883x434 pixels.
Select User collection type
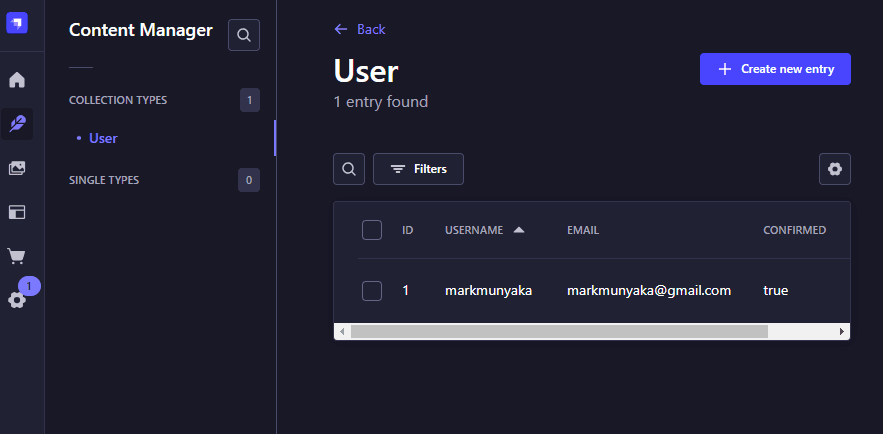pyautogui.click(x=103, y=138)
